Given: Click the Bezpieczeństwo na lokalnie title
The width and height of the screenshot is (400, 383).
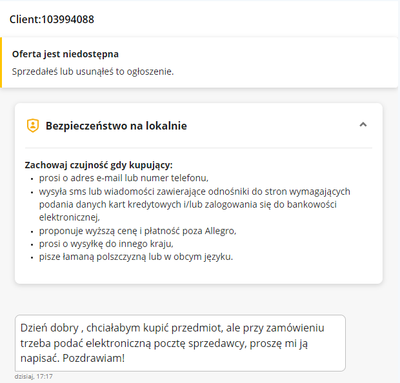Looking at the screenshot, I should tap(116, 126).
